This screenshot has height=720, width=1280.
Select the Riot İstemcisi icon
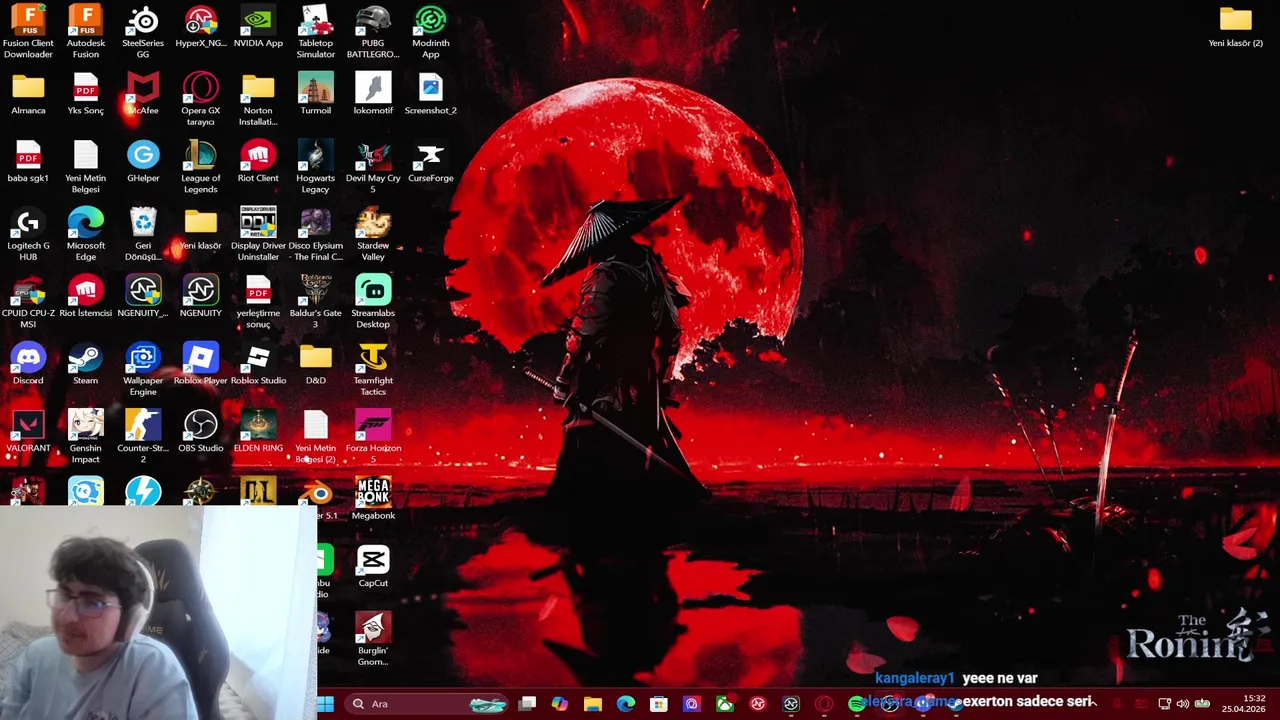coord(85,297)
